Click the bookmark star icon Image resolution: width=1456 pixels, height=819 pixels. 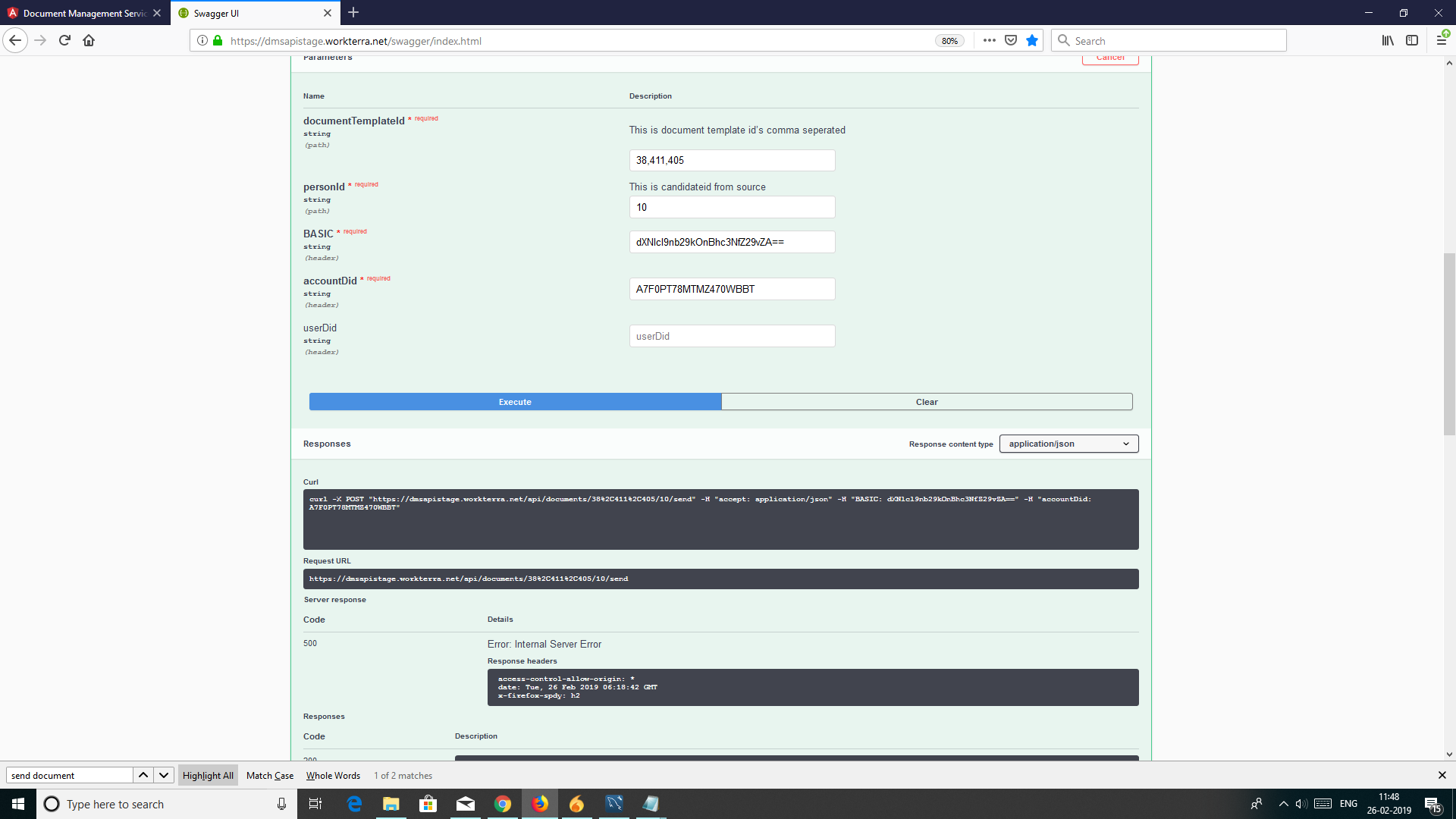click(1032, 41)
